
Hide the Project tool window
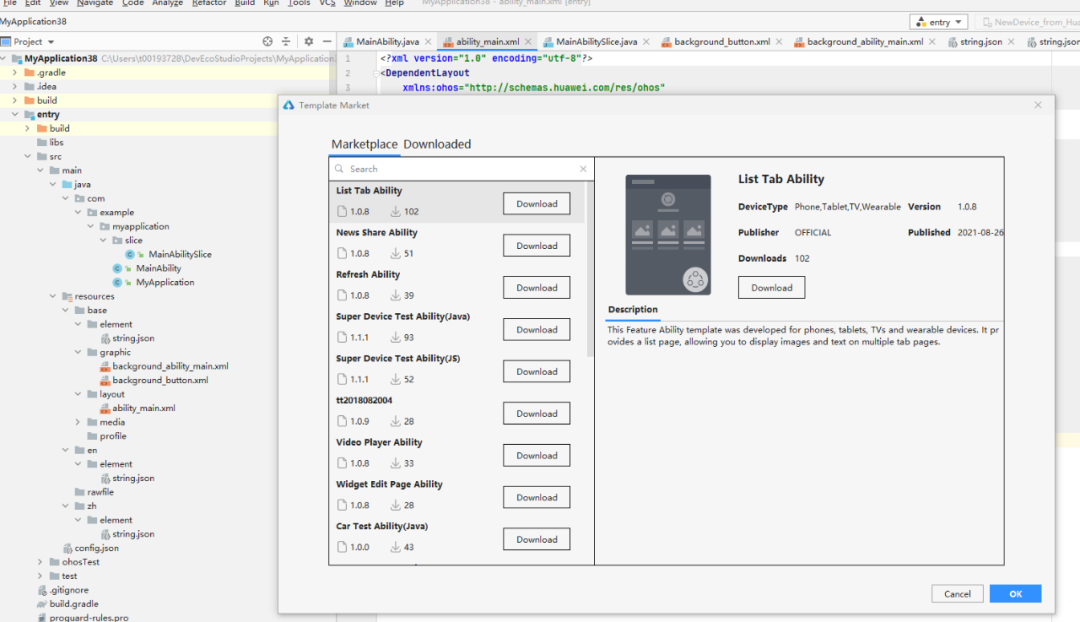click(327, 42)
